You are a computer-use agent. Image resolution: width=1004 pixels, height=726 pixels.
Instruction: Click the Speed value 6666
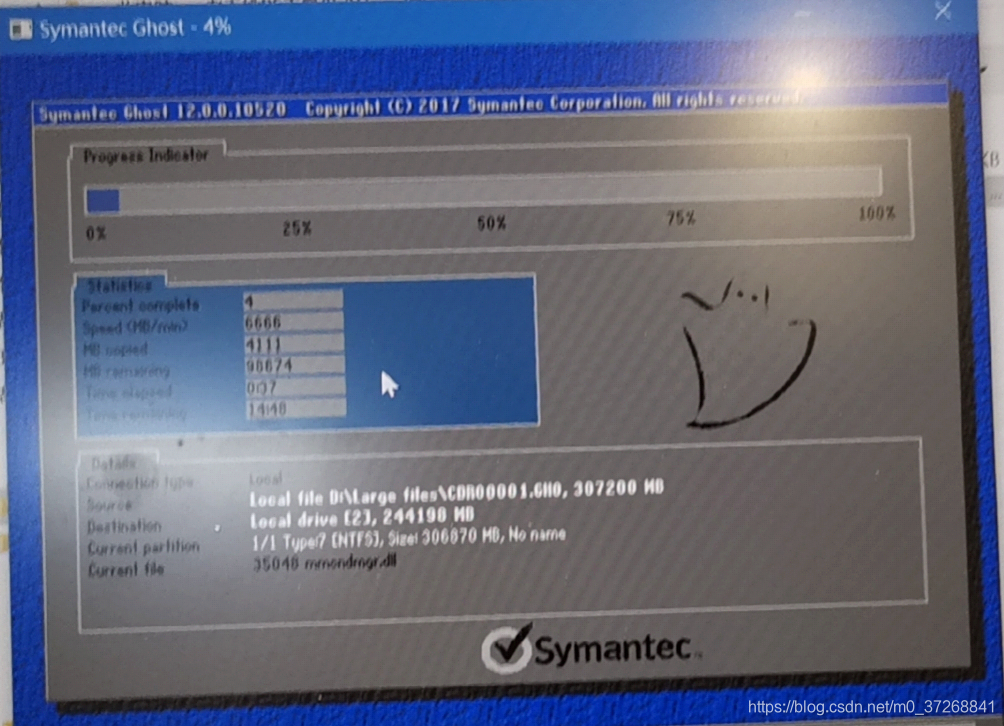294,323
